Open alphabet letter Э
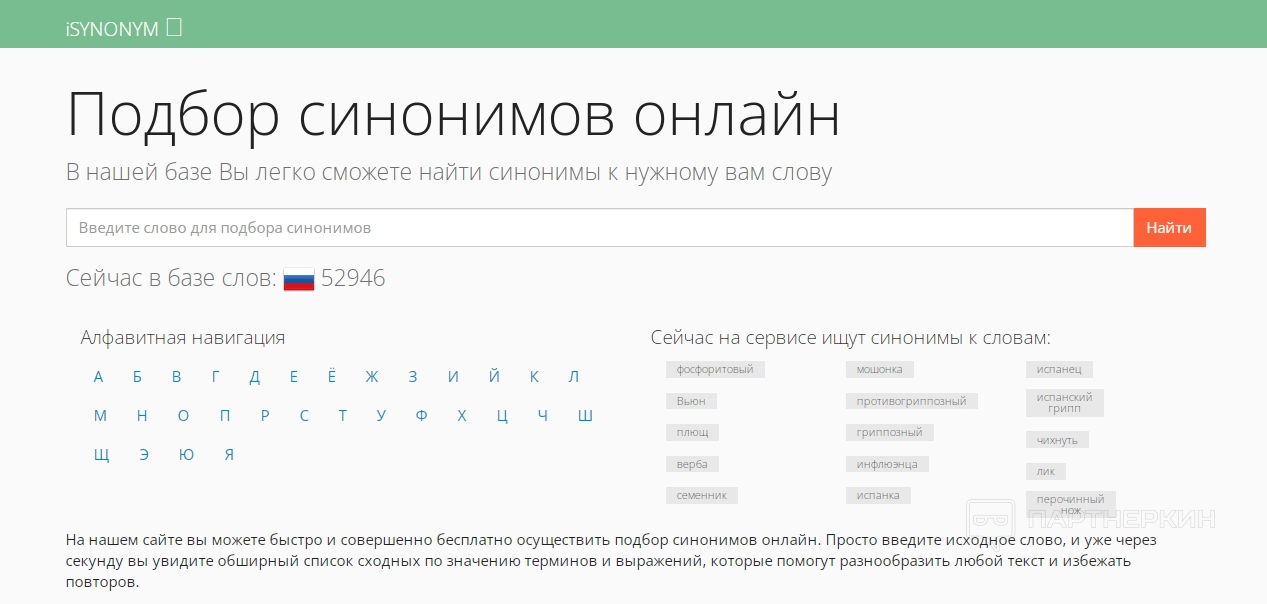The width and height of the screenshot is (1267, 604). pyautogui.click(x=144, y=455)
